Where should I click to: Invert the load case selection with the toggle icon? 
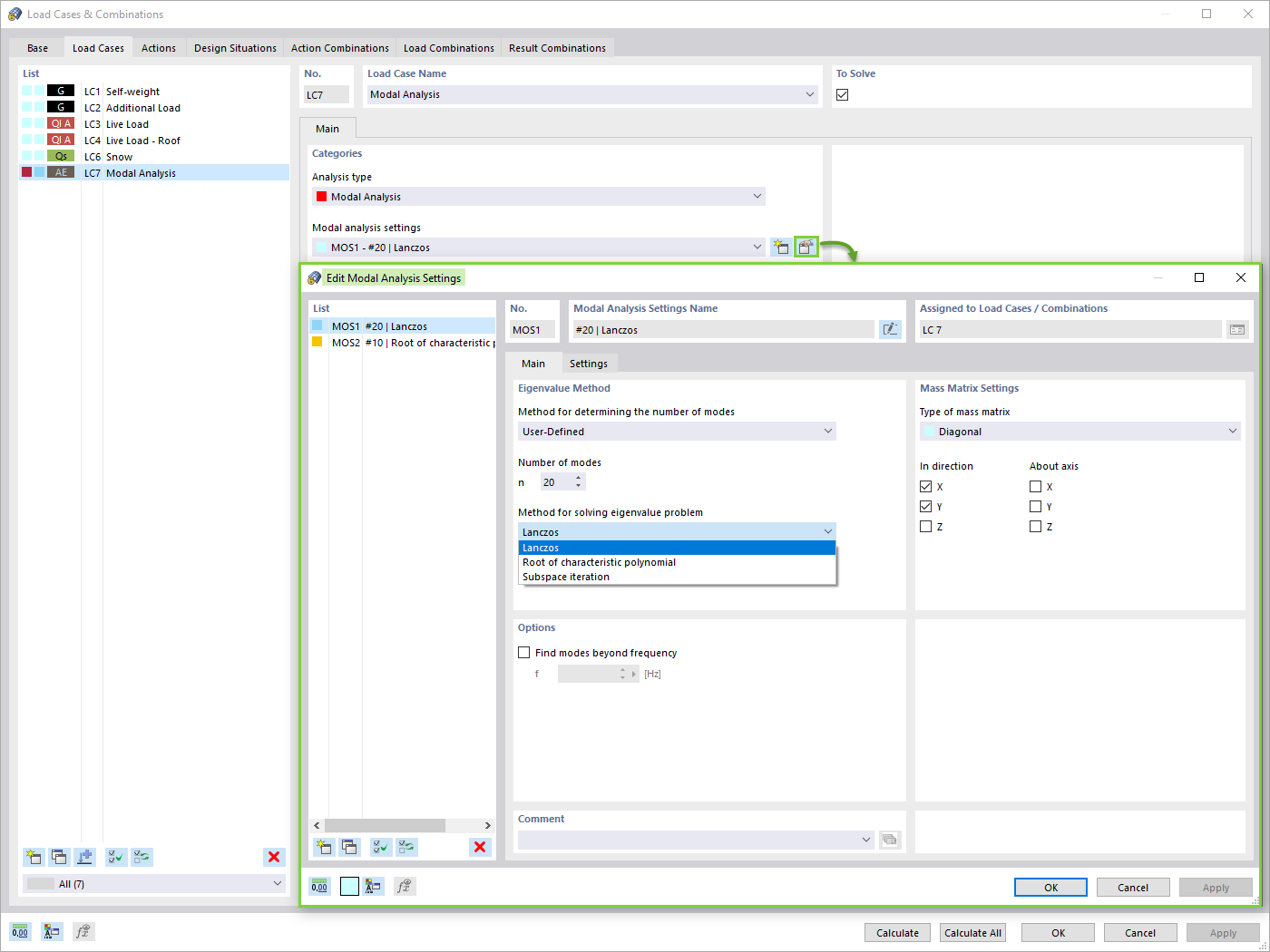141,857
